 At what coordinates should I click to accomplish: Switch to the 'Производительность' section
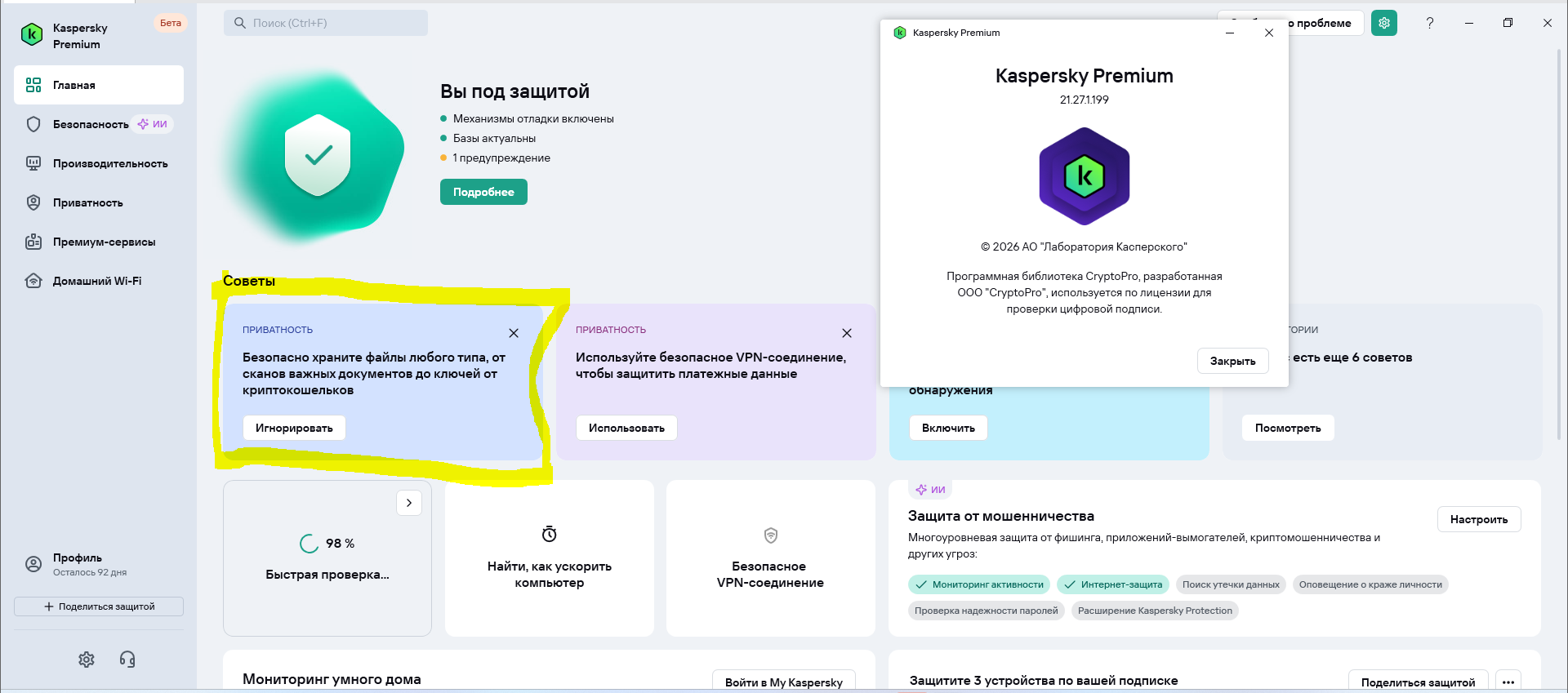click(99, 163)
